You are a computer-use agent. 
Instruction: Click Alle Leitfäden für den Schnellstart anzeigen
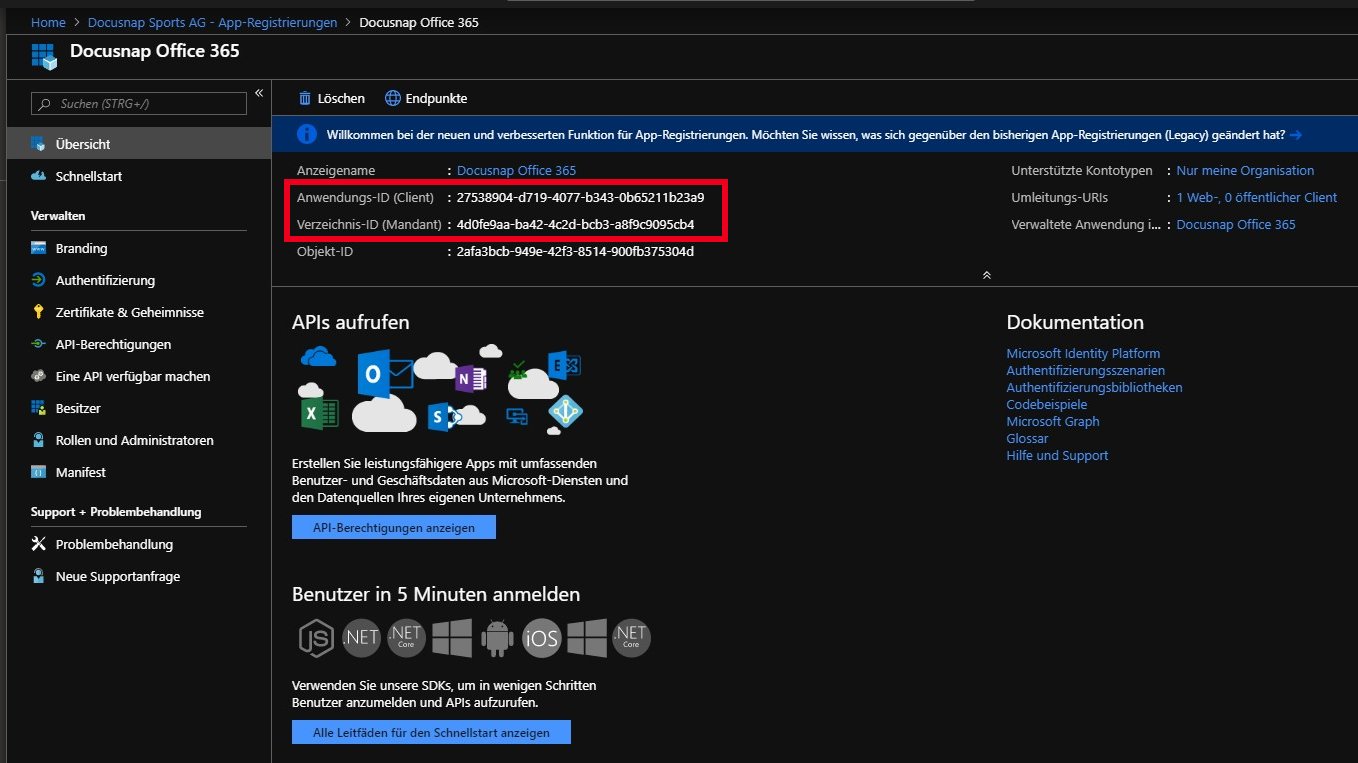[x=431, y=732]
